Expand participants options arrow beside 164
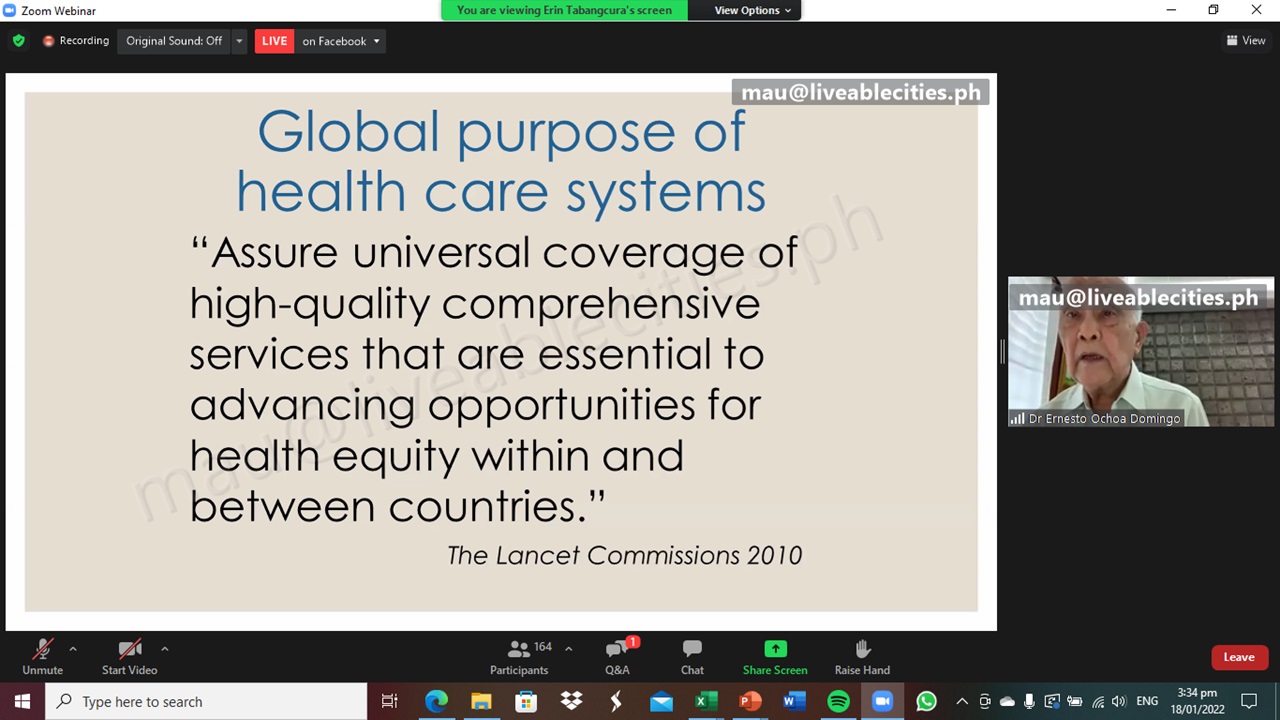Viewport: 1280px width, 720px height. click(x=568, y=649)
